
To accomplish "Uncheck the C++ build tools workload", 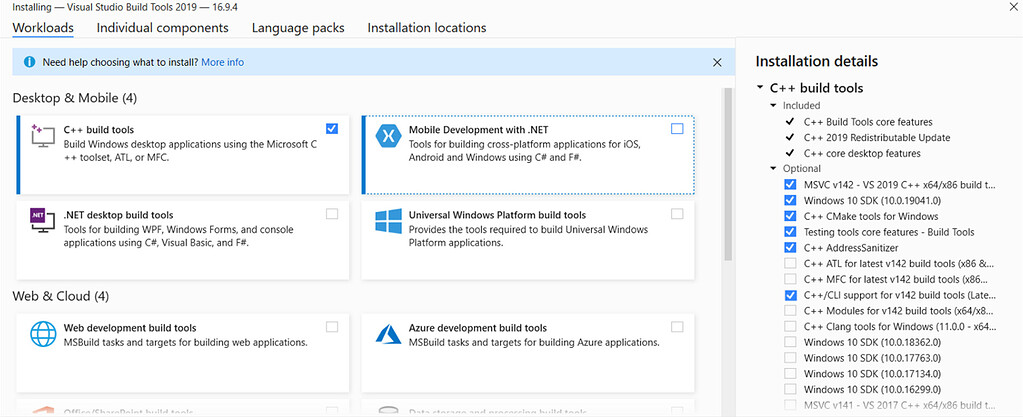I will tap(332, 128).
